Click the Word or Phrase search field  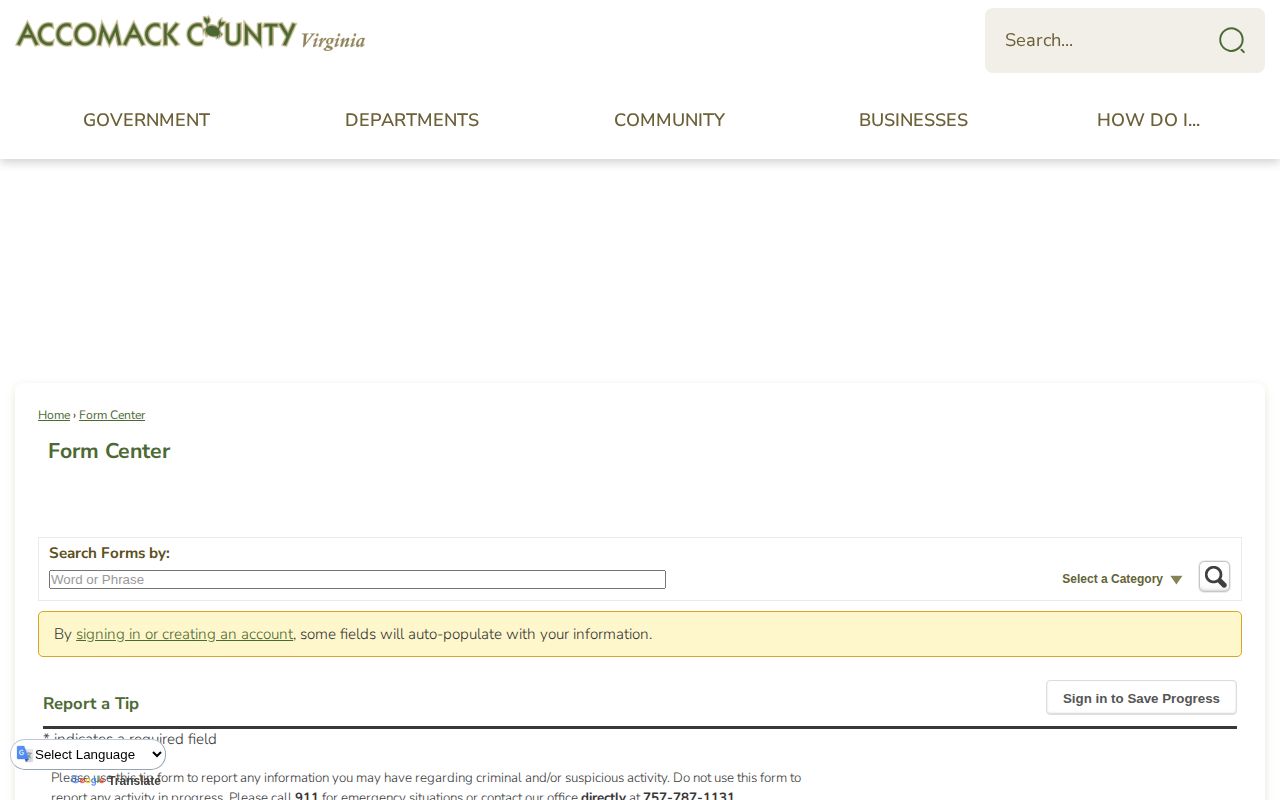(x=357, y=580)
